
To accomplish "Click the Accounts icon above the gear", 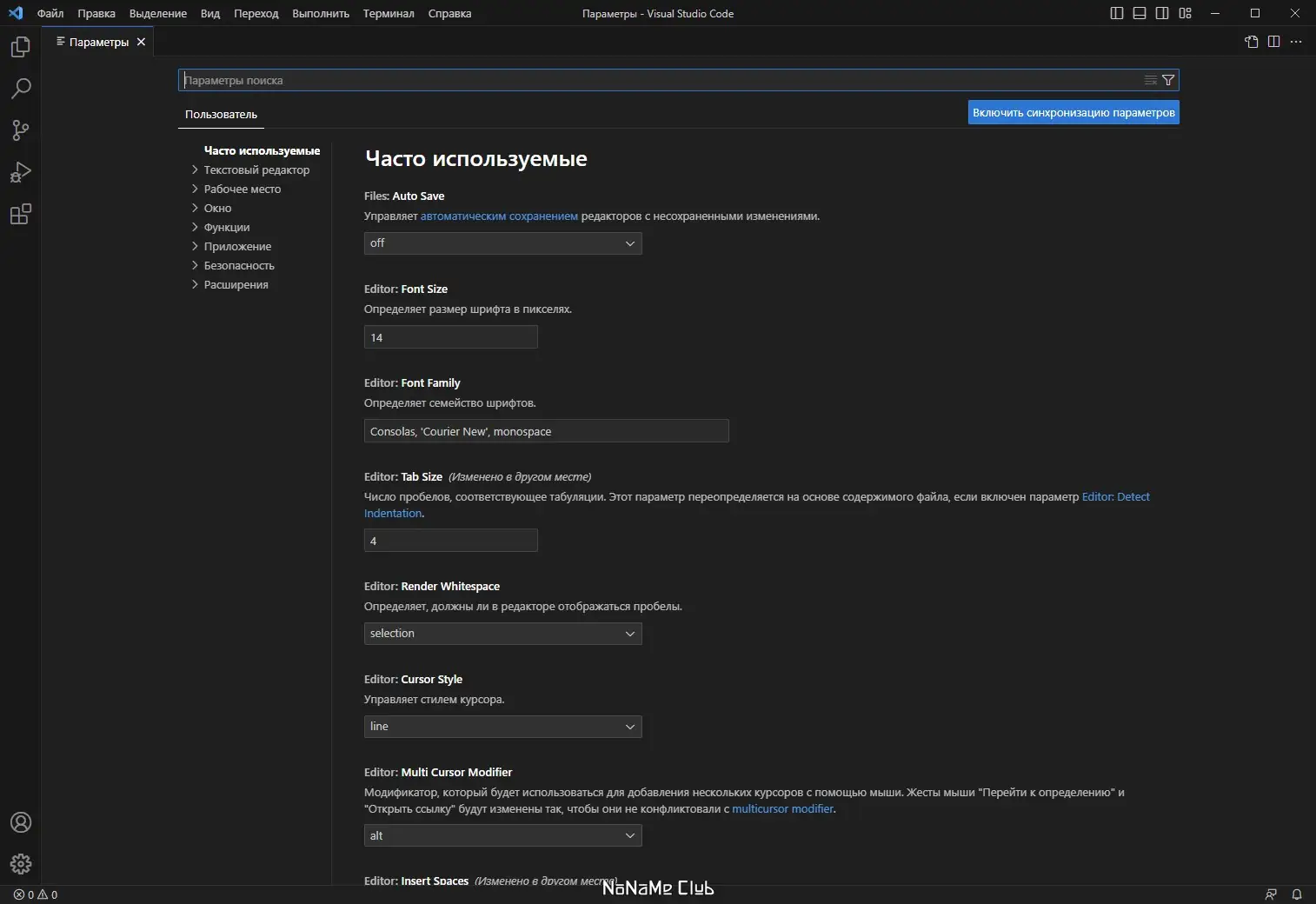I will 20,822.
